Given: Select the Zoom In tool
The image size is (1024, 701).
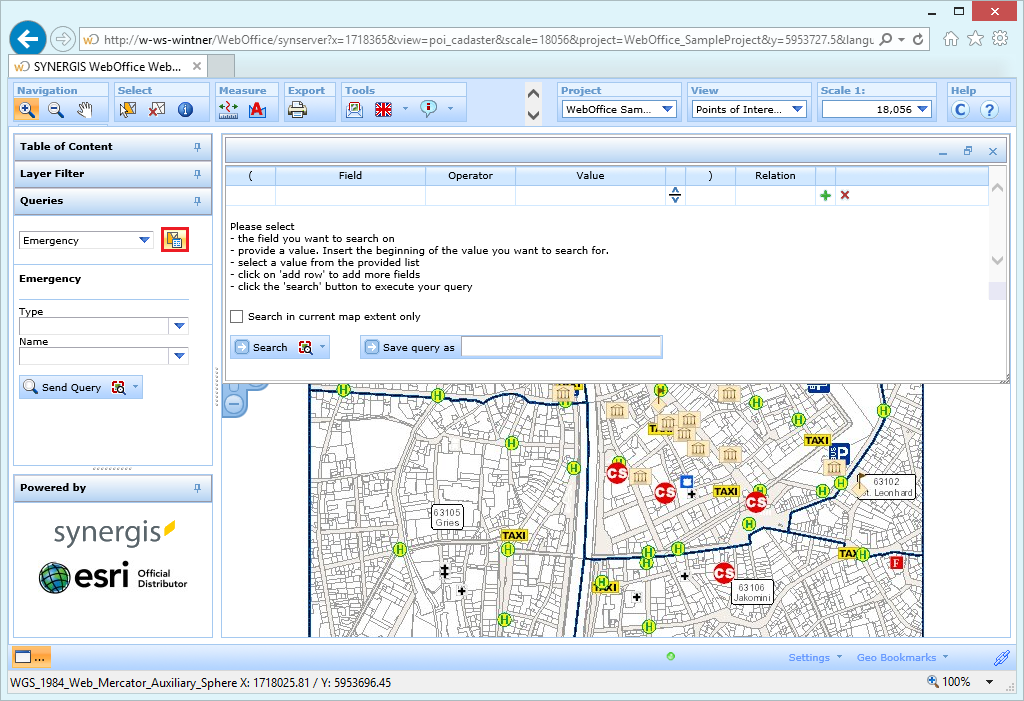Looking at the screenshot, I should pos(26,109).
